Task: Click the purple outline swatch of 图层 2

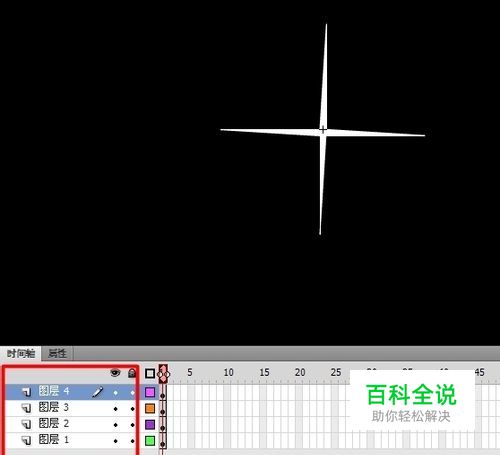Action: (150, 425)
